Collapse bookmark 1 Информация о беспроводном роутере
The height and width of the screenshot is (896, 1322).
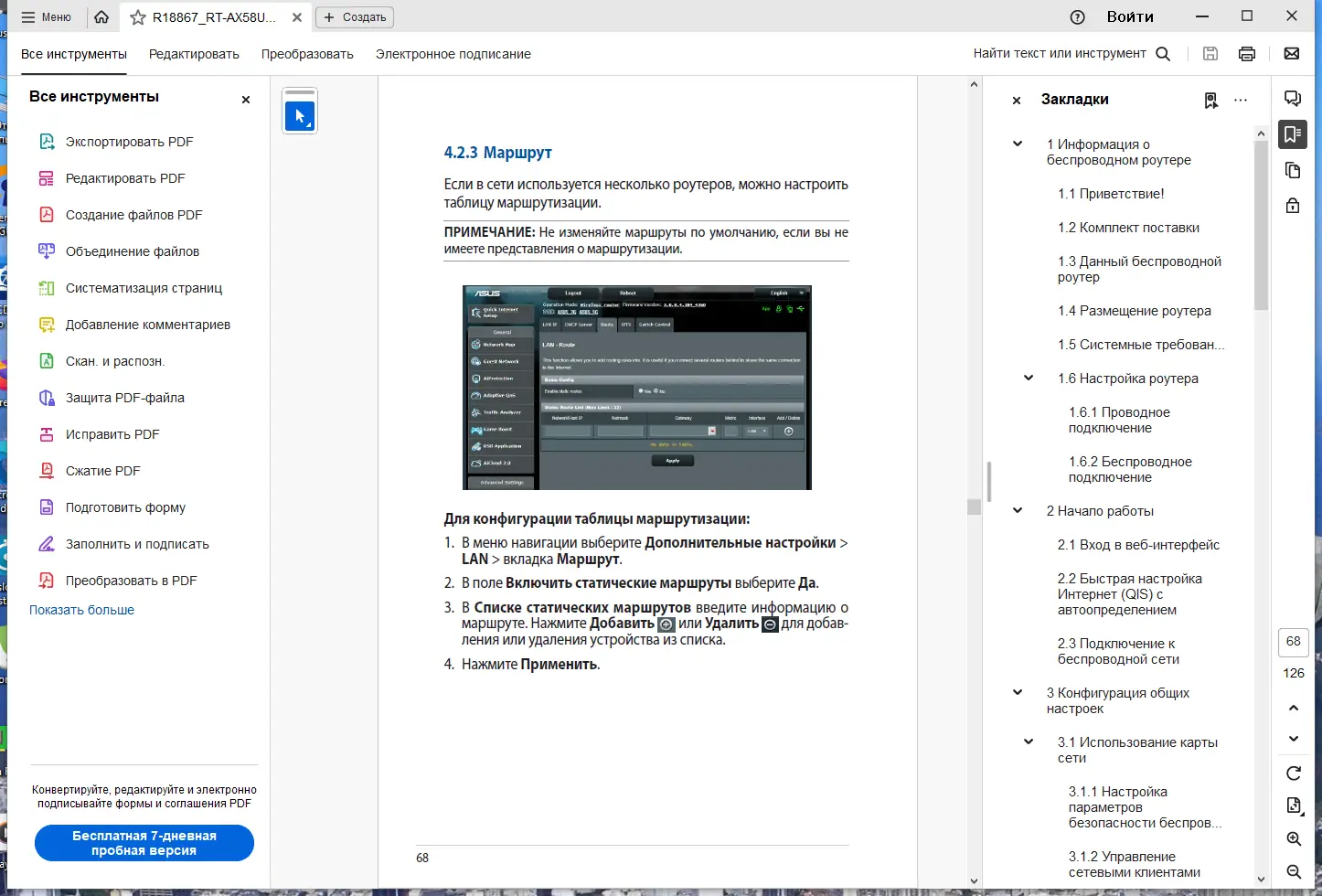(1018, 144)
